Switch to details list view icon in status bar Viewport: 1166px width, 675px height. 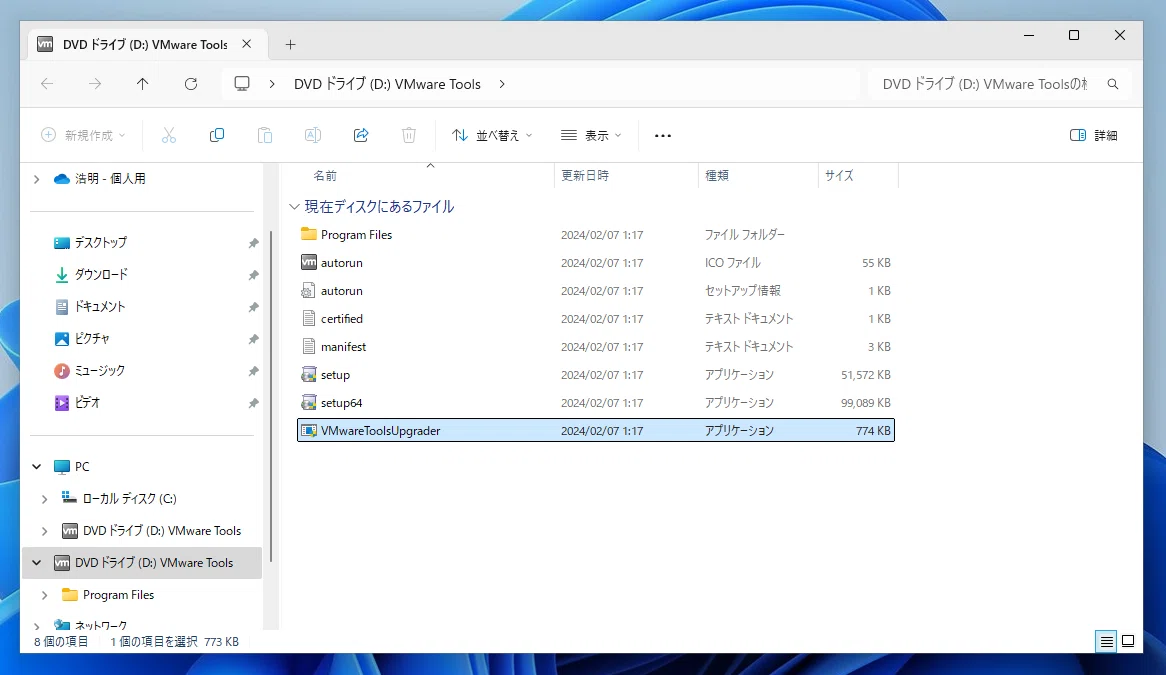pyautogui.click(x=1107, y=642)
